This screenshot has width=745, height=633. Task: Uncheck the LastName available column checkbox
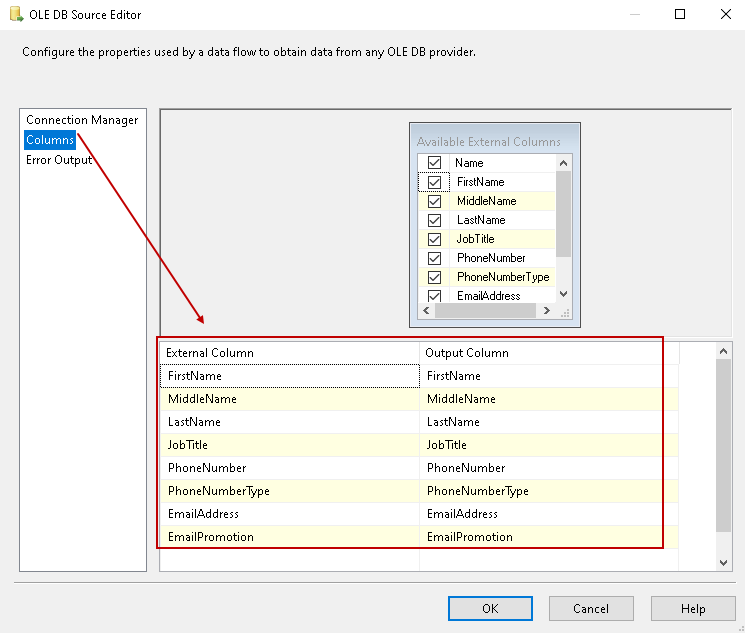point(434,220)
